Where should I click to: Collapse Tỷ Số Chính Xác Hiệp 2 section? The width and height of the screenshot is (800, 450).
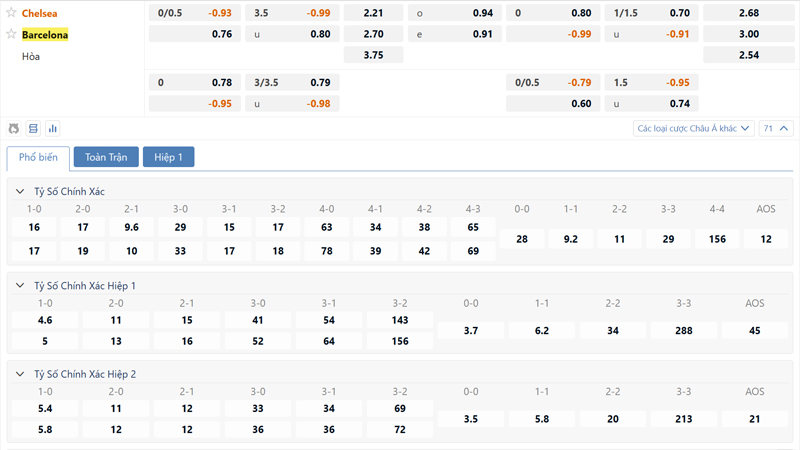pos(21,373)
